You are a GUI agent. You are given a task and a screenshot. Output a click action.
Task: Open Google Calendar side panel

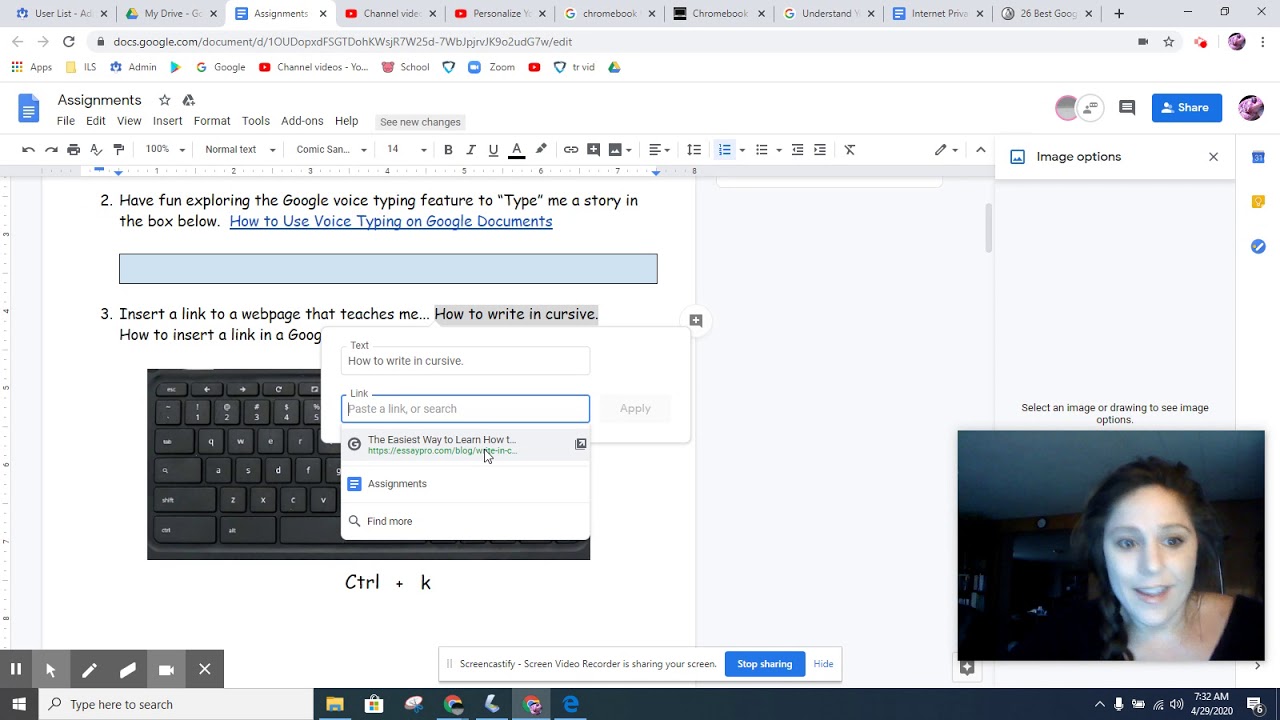[x=1258, y=157]
